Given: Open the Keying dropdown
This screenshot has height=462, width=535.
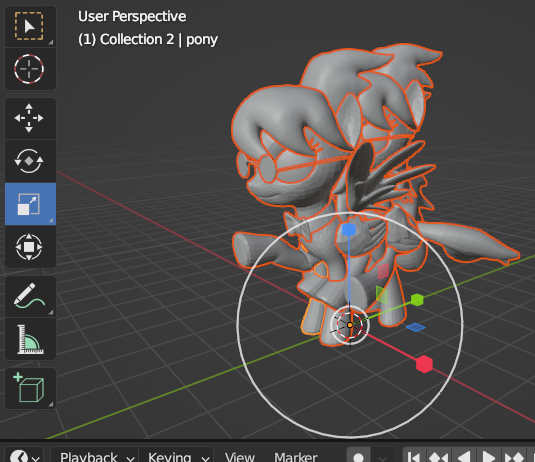Looking at the screenshot, I should click(x=176, y=457).
